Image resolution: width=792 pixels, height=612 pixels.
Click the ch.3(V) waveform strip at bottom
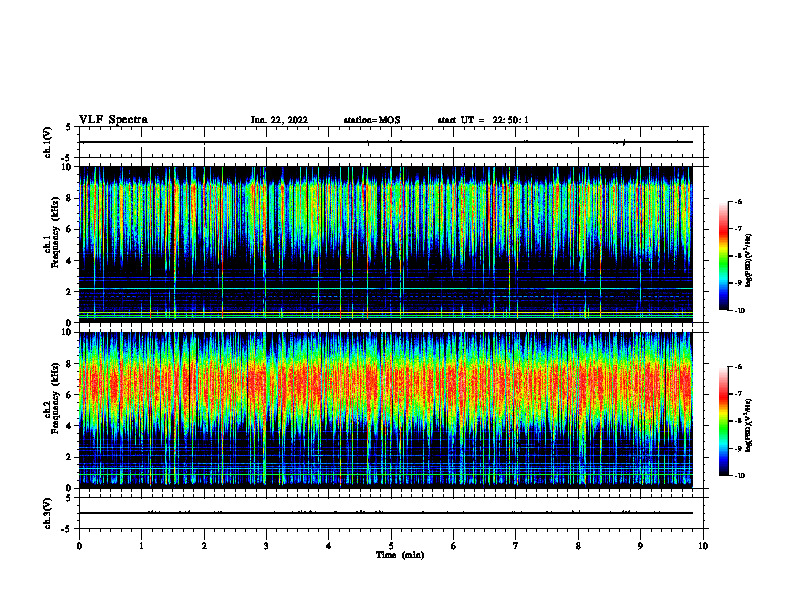(x=391, y=513)
